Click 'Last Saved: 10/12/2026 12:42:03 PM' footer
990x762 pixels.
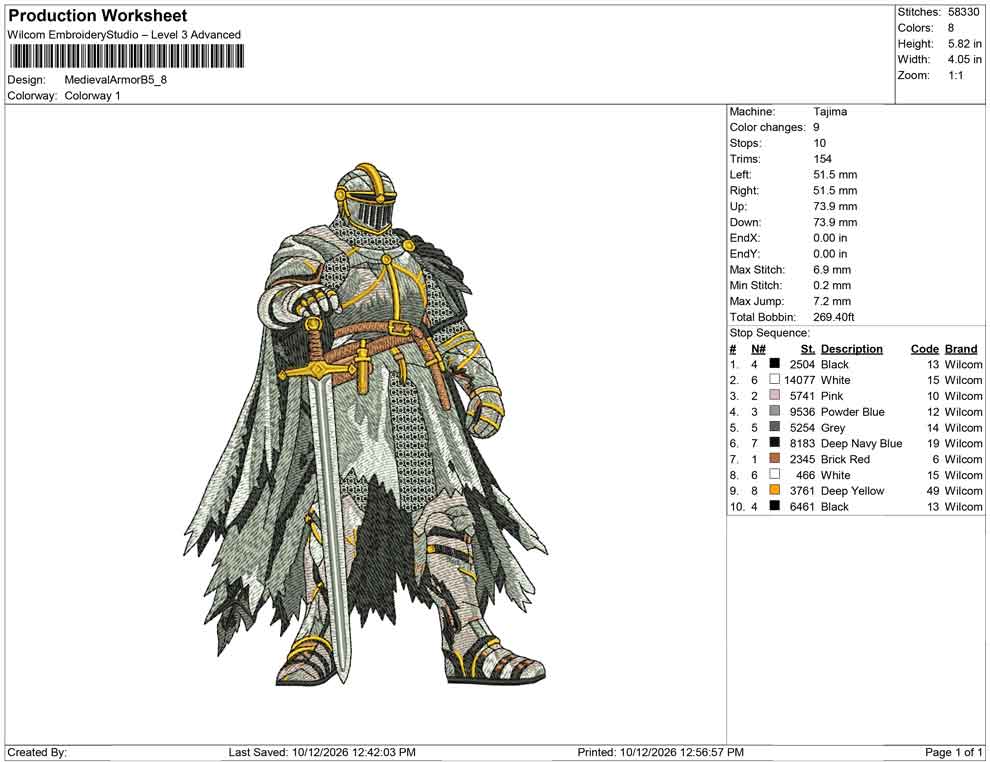322,752
